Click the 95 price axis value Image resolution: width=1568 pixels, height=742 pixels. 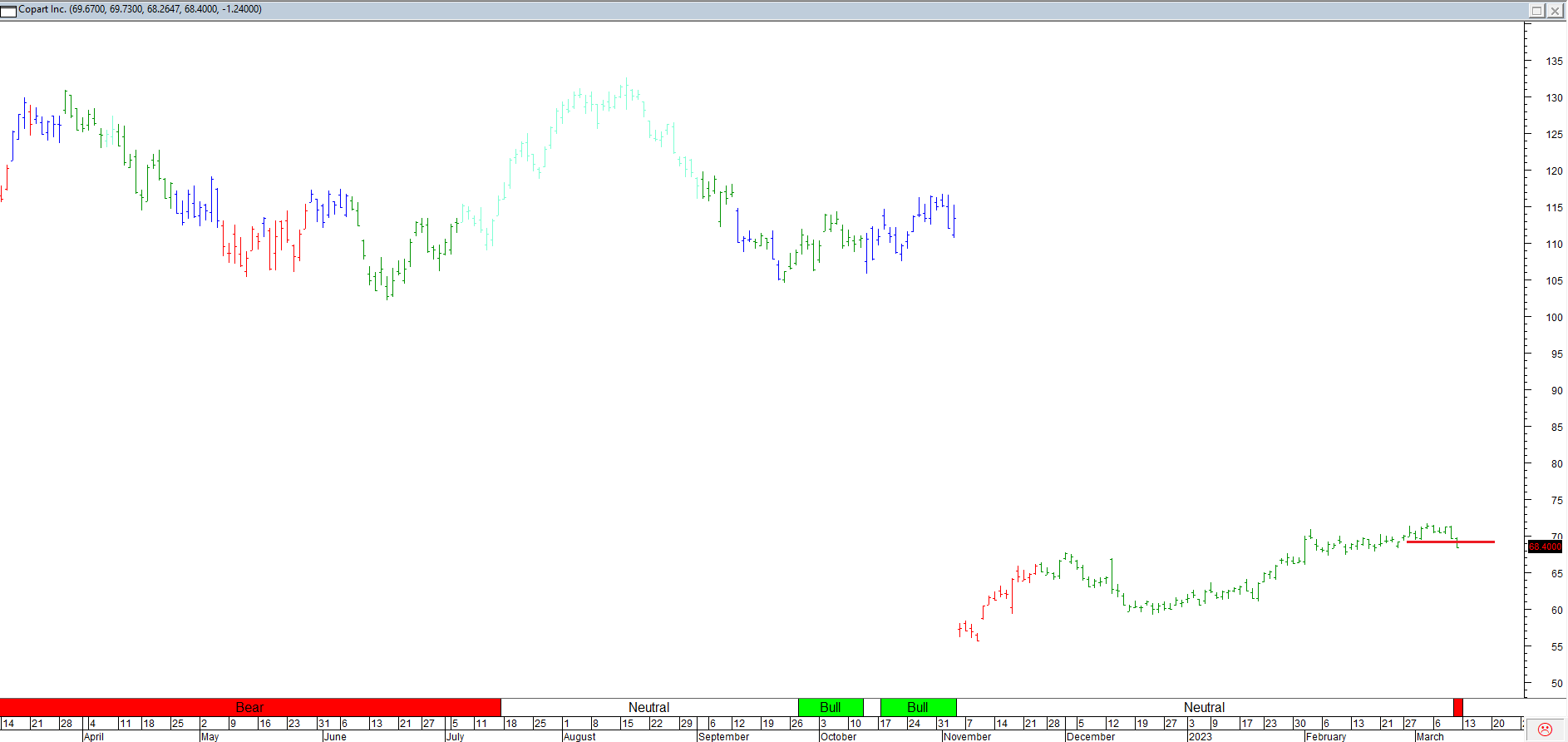1556,354
